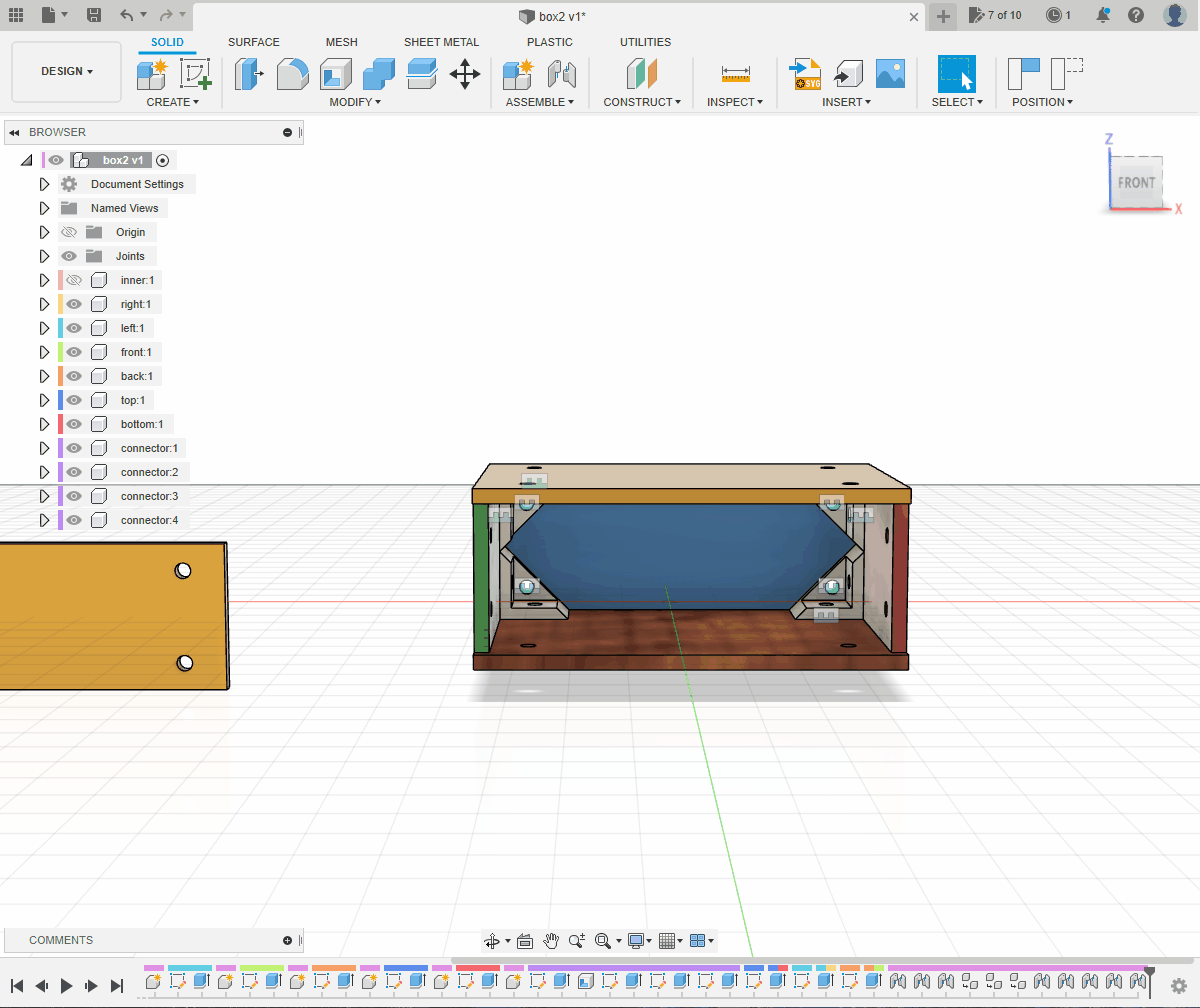Click the Joint tool icon
The image size is (1200, 1008).
click(562, 74)
